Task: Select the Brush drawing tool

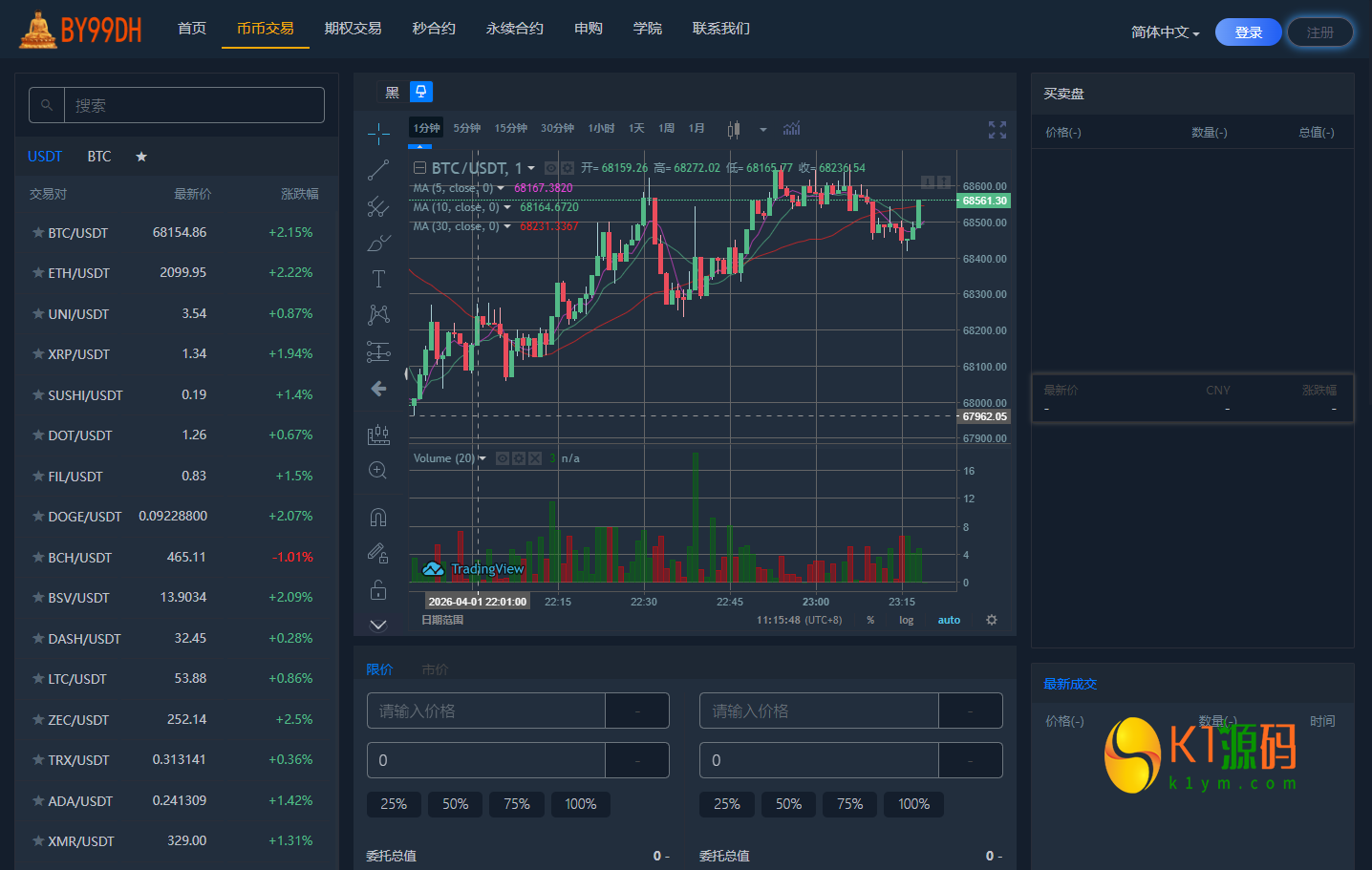Action: tap(378, 242)
